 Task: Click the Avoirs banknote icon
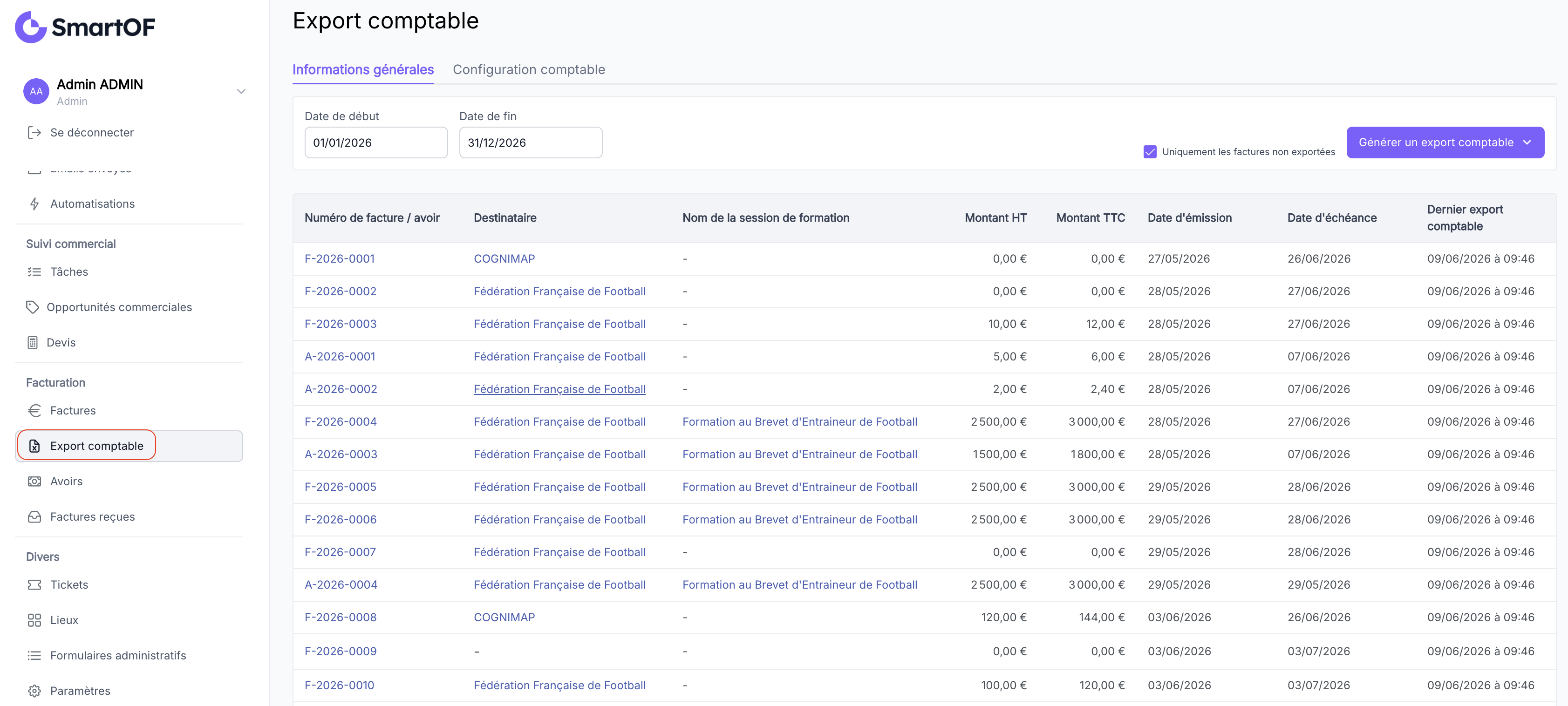click(x=34, y=482)
